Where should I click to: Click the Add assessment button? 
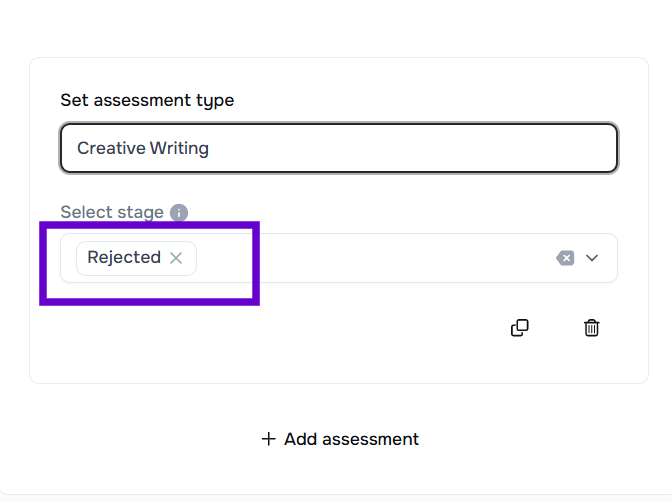[x=340, y=439]
